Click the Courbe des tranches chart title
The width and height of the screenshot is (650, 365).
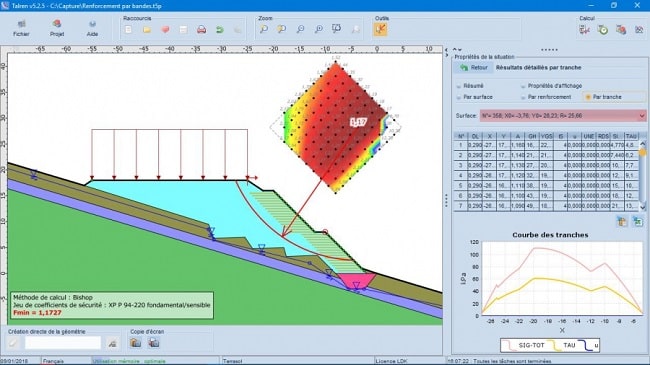(x=550, y=235)
